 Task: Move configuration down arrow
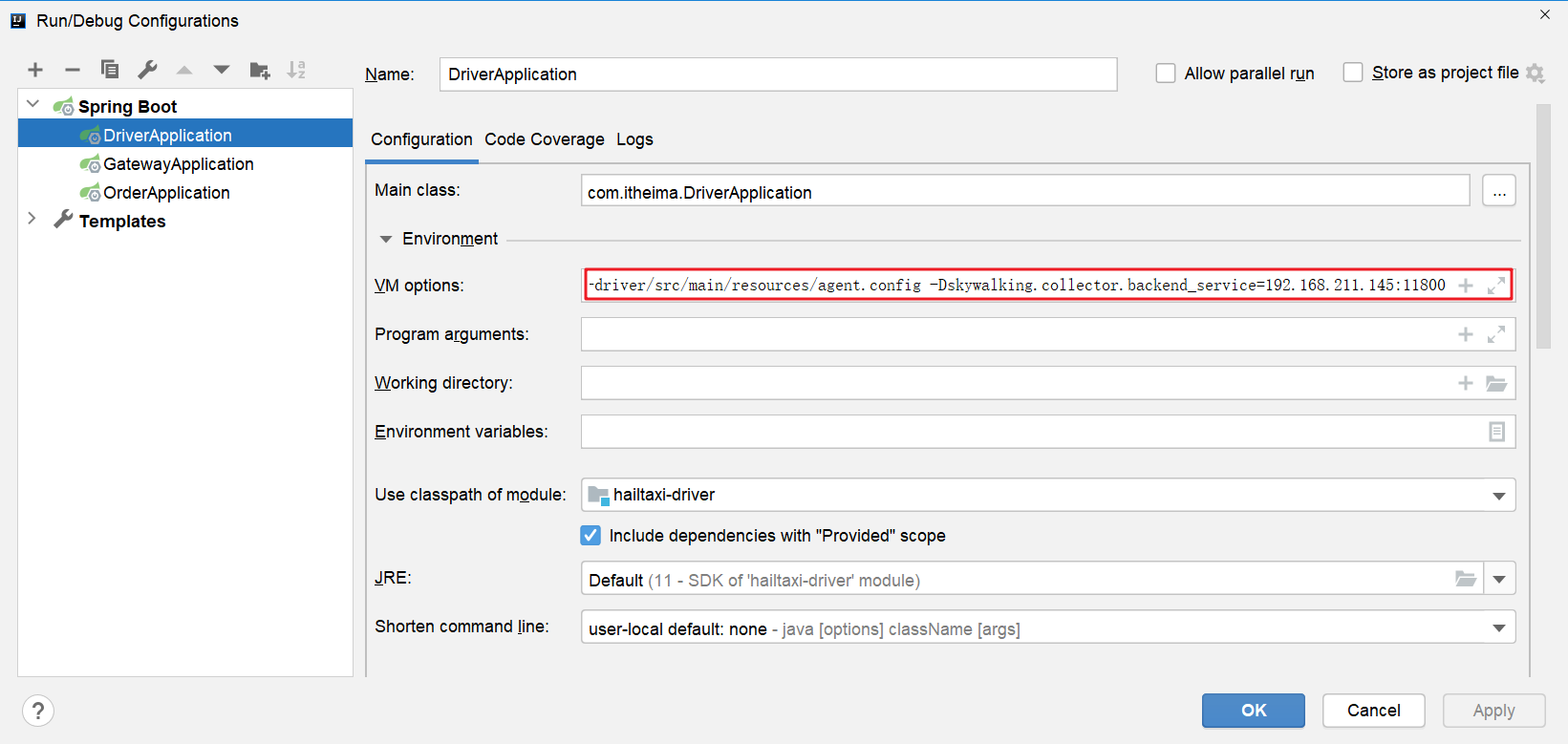pyautogui.click(x=222, y=70)
